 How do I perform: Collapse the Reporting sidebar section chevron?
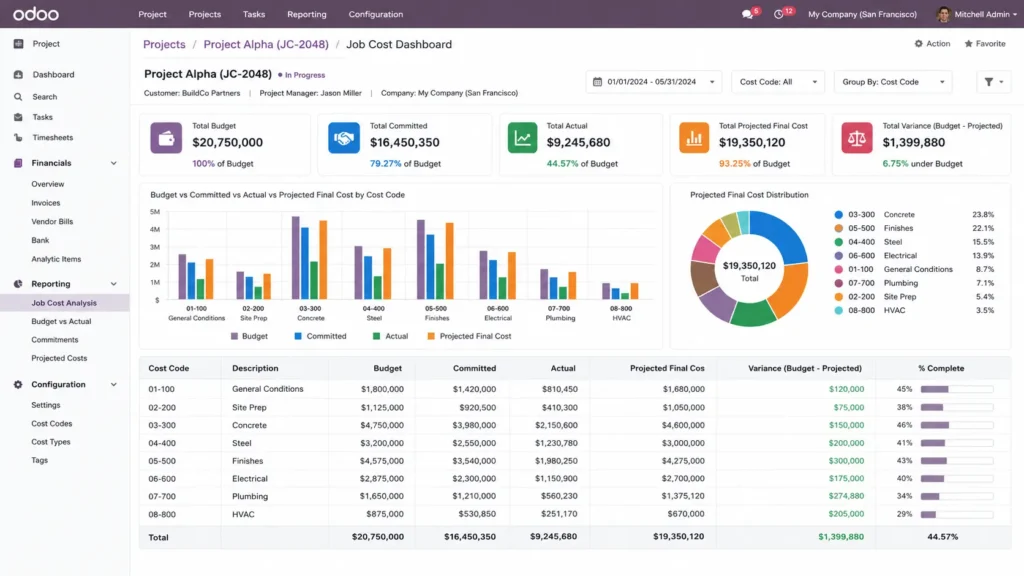(x=114, y=284)
